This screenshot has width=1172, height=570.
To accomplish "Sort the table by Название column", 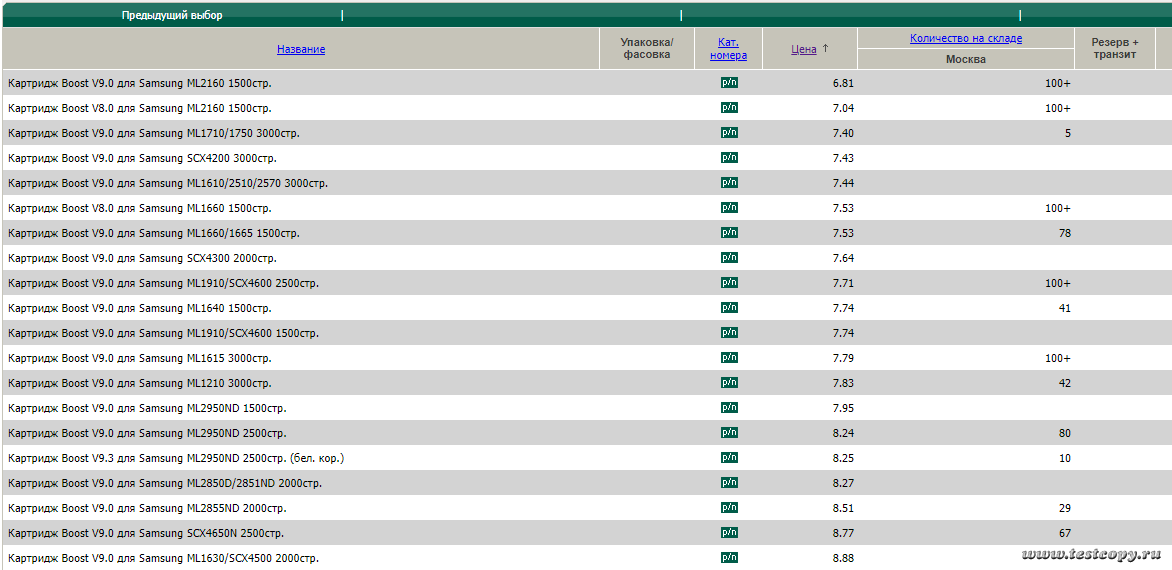I will click(x=301, y=49).
